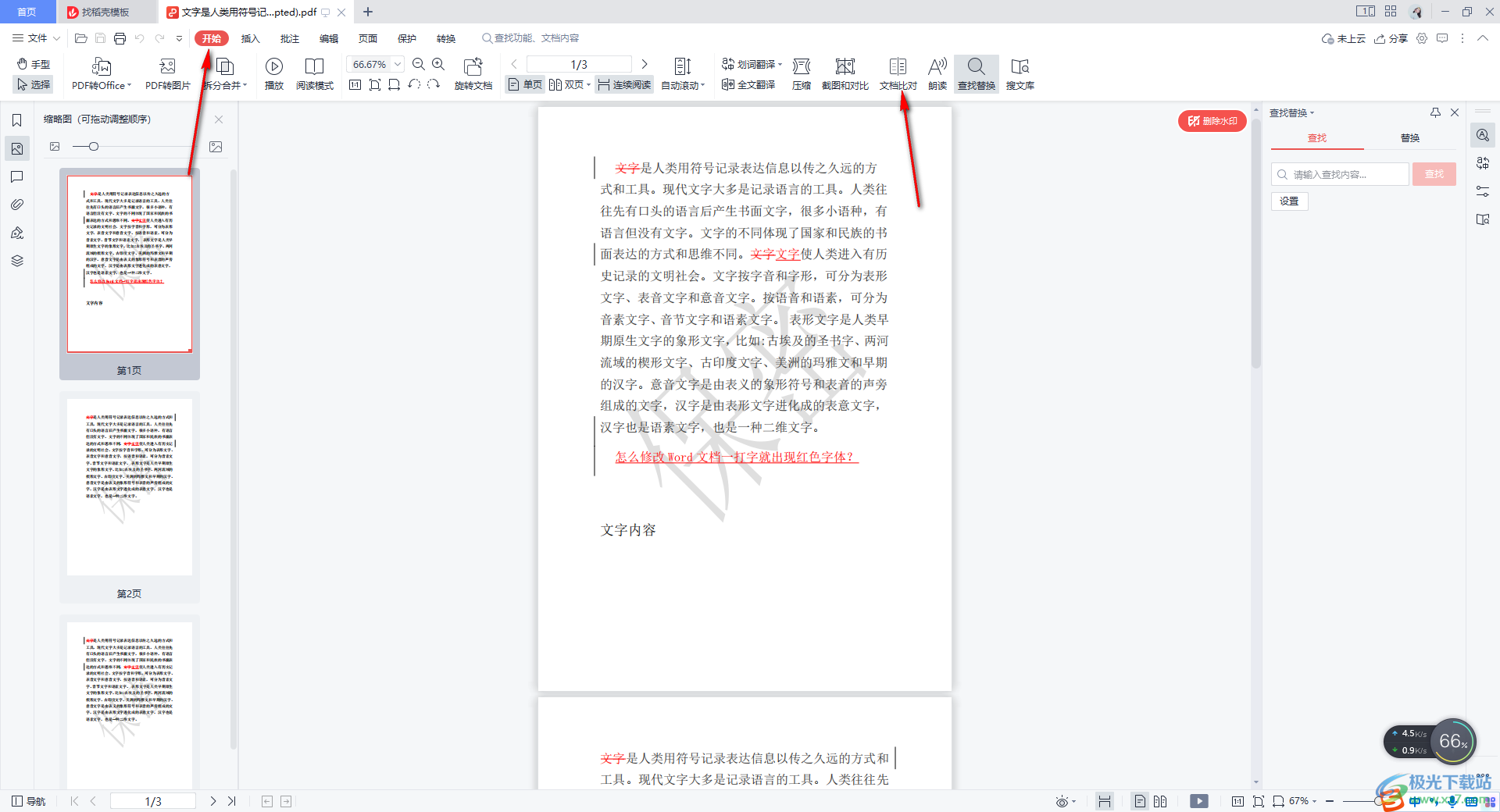Expand quick access toolbar customize arrow

(179, 38)
